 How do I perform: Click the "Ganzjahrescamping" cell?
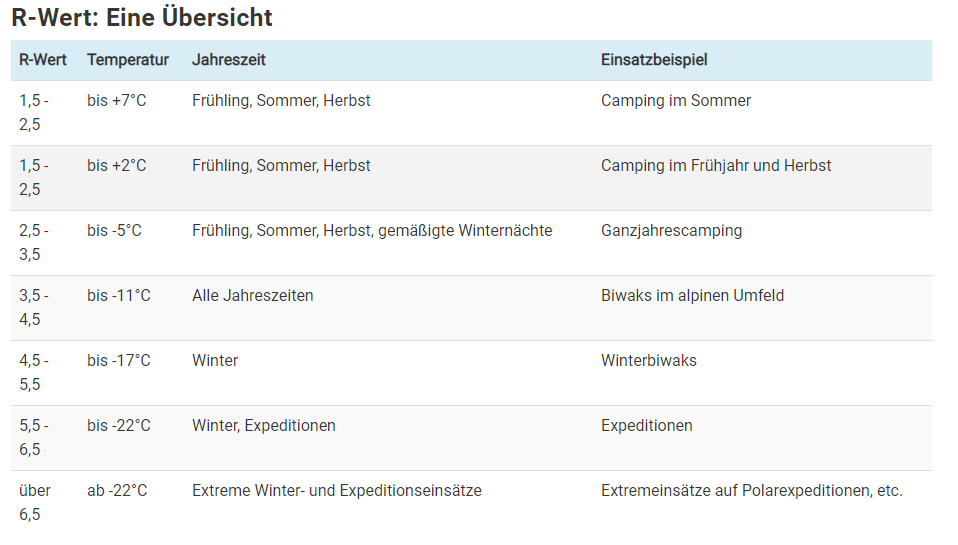point(672,231)
